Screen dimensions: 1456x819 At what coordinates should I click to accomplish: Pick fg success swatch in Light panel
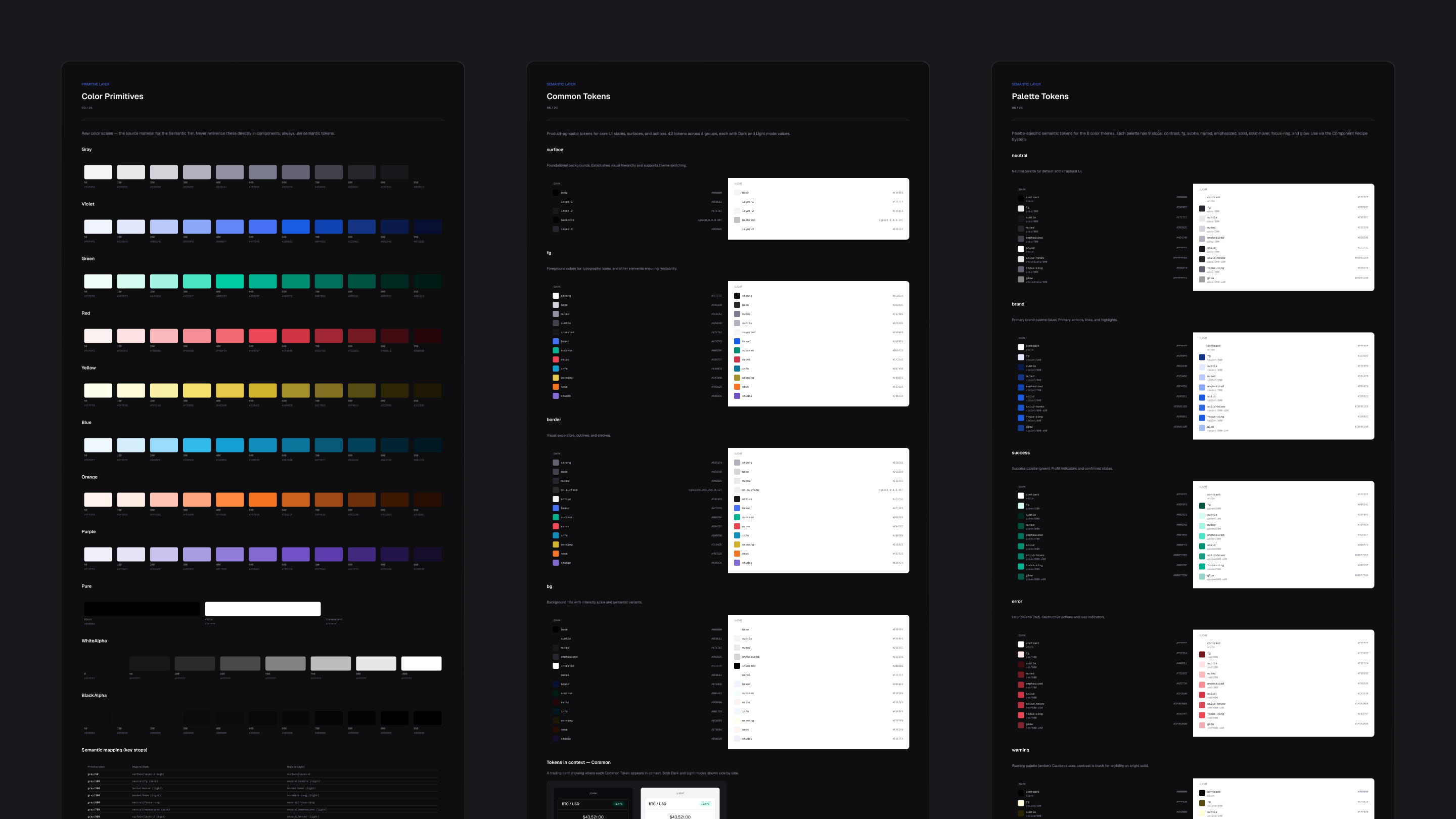coord(737,350)
